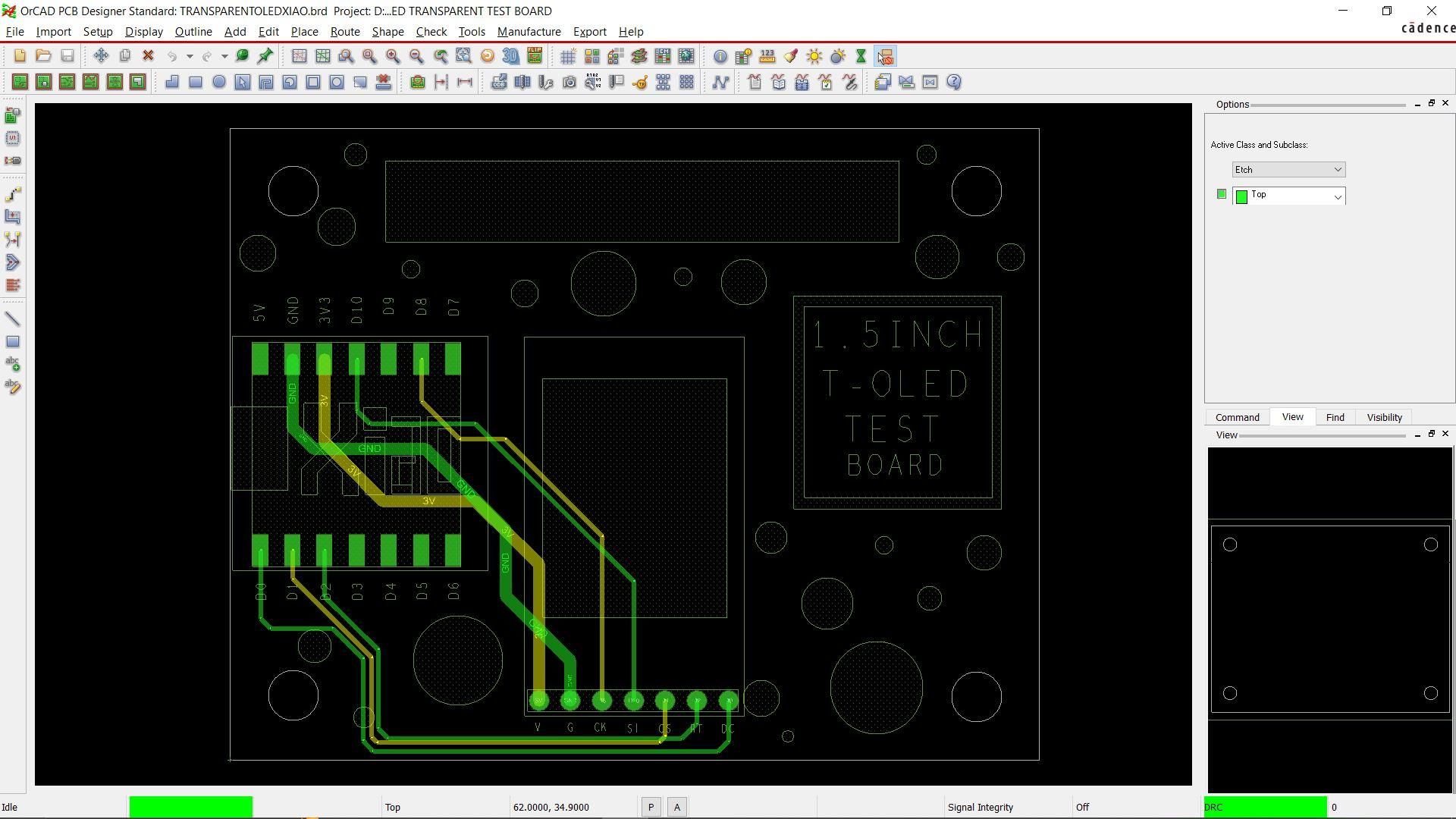Open the 3D viewer
The width and height of the screenshot is (1456, 819).
(x=511, y=56)
